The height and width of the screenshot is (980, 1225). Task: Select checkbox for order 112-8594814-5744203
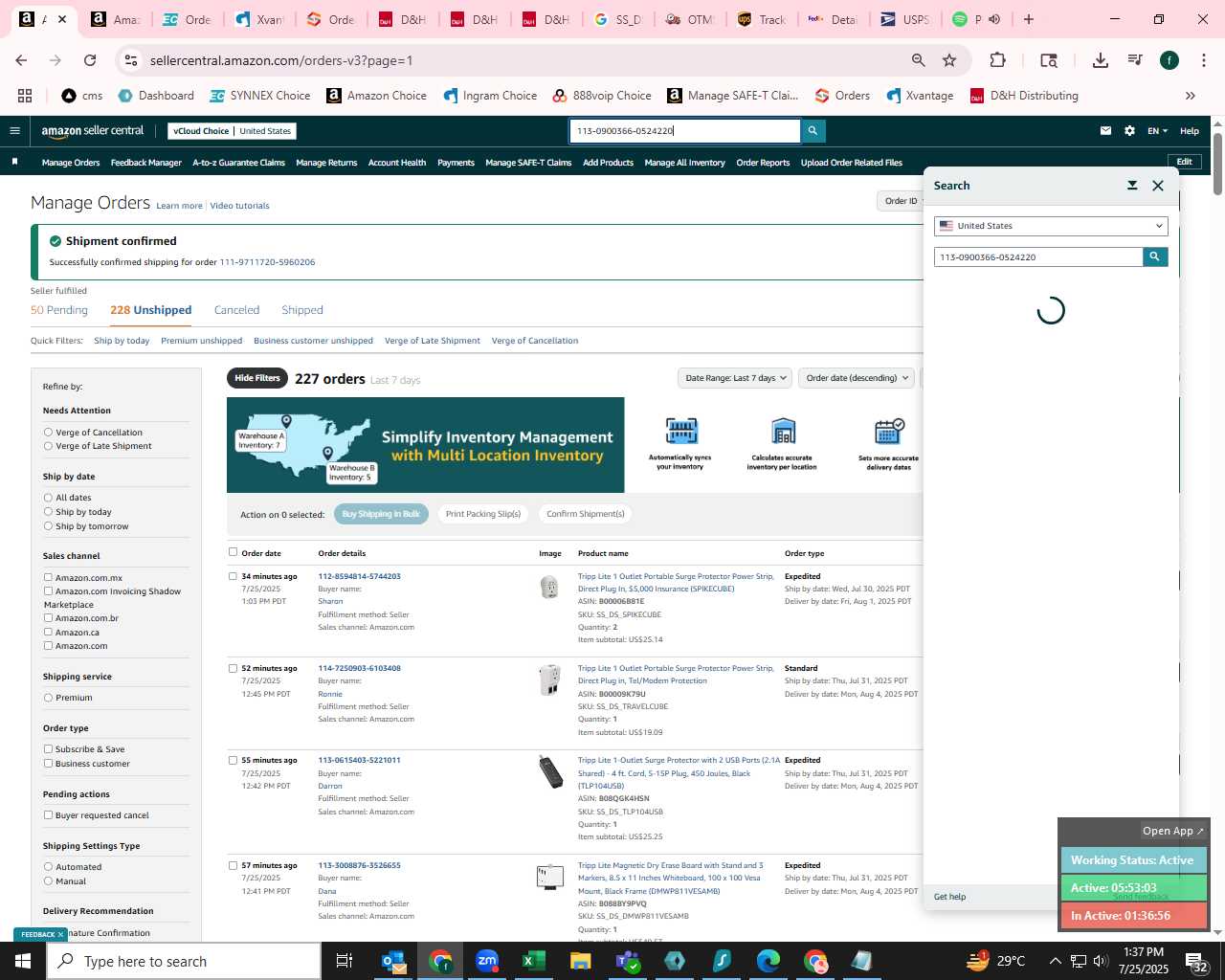233,576
